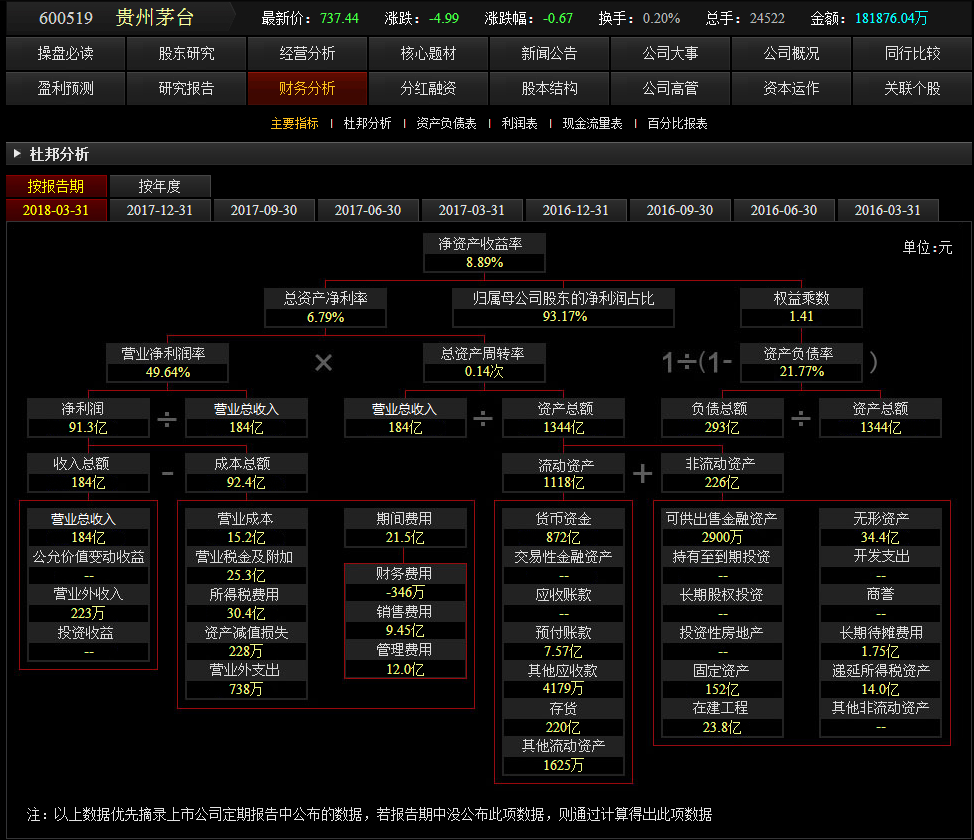Screen dimensions: 974x840
Task: Switch to 经营分析 tab
Action: pyautogui.click(x=307, y=53)
